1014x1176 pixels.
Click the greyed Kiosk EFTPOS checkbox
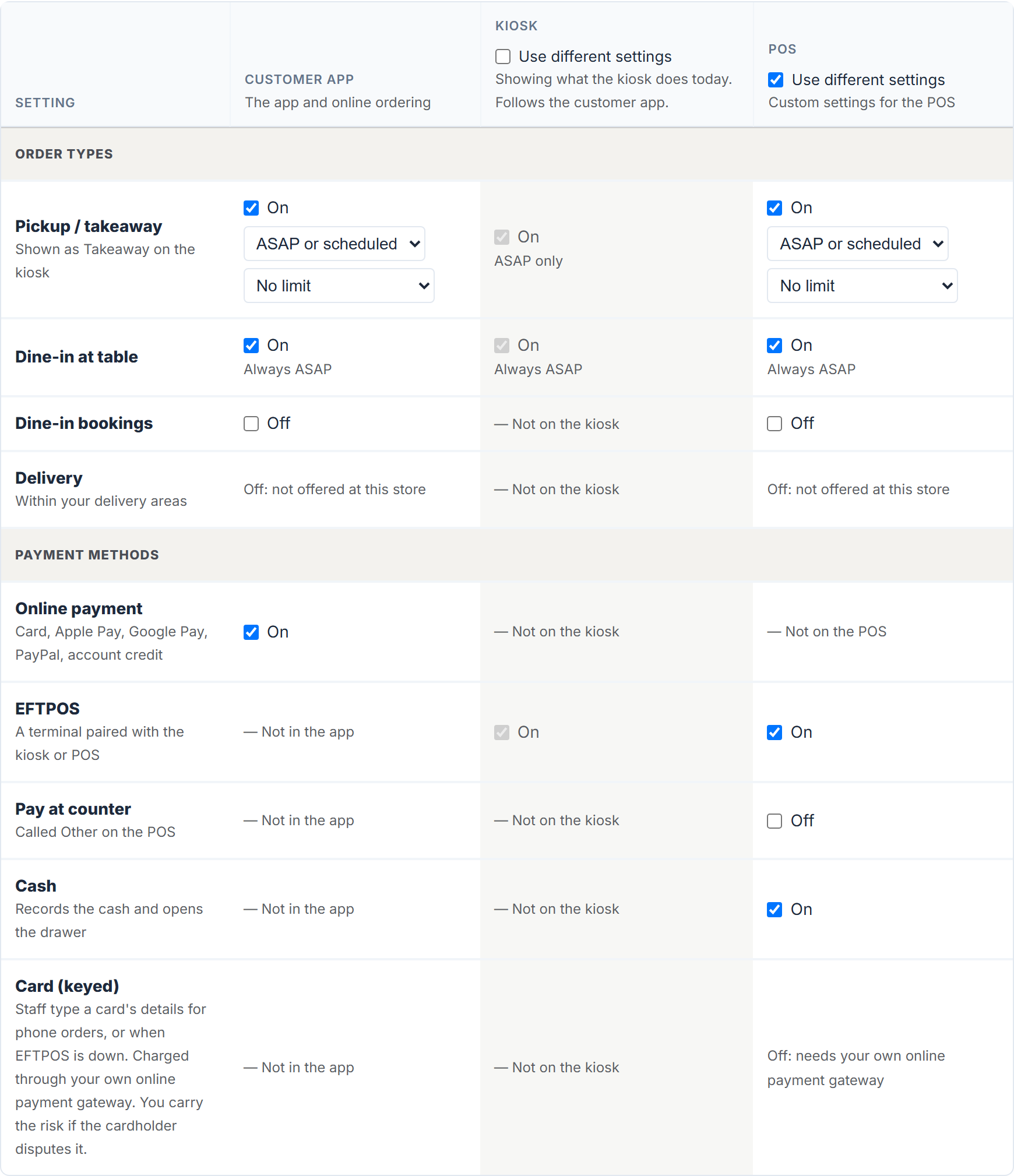tap(502, 733)
